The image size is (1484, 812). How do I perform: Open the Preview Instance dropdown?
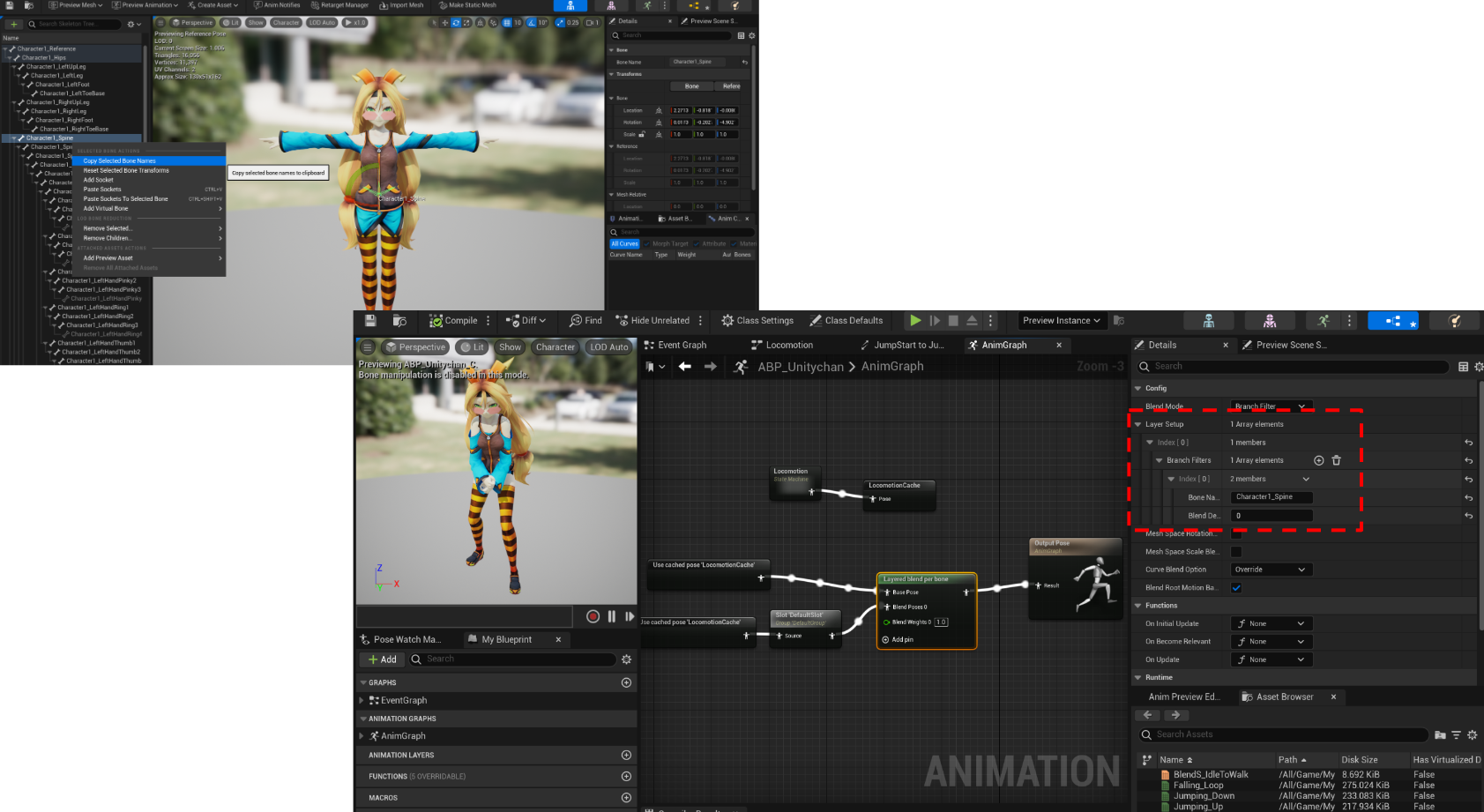click(x=1062, y=321)
